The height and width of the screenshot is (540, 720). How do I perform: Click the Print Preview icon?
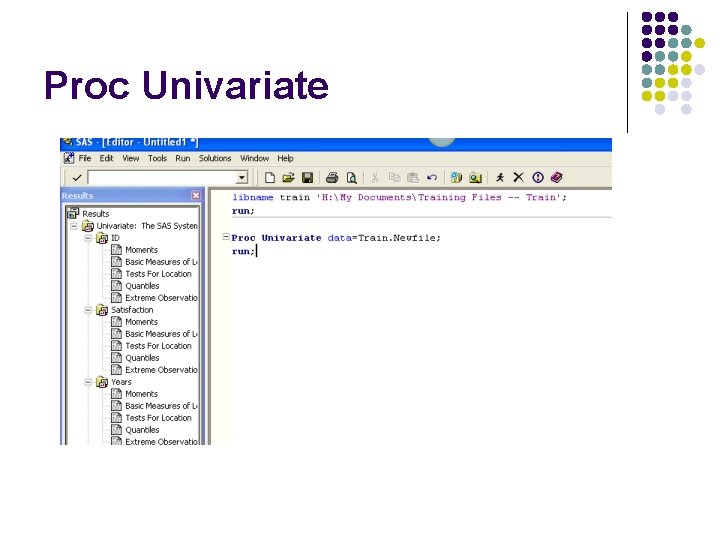[x=351, y=178]
